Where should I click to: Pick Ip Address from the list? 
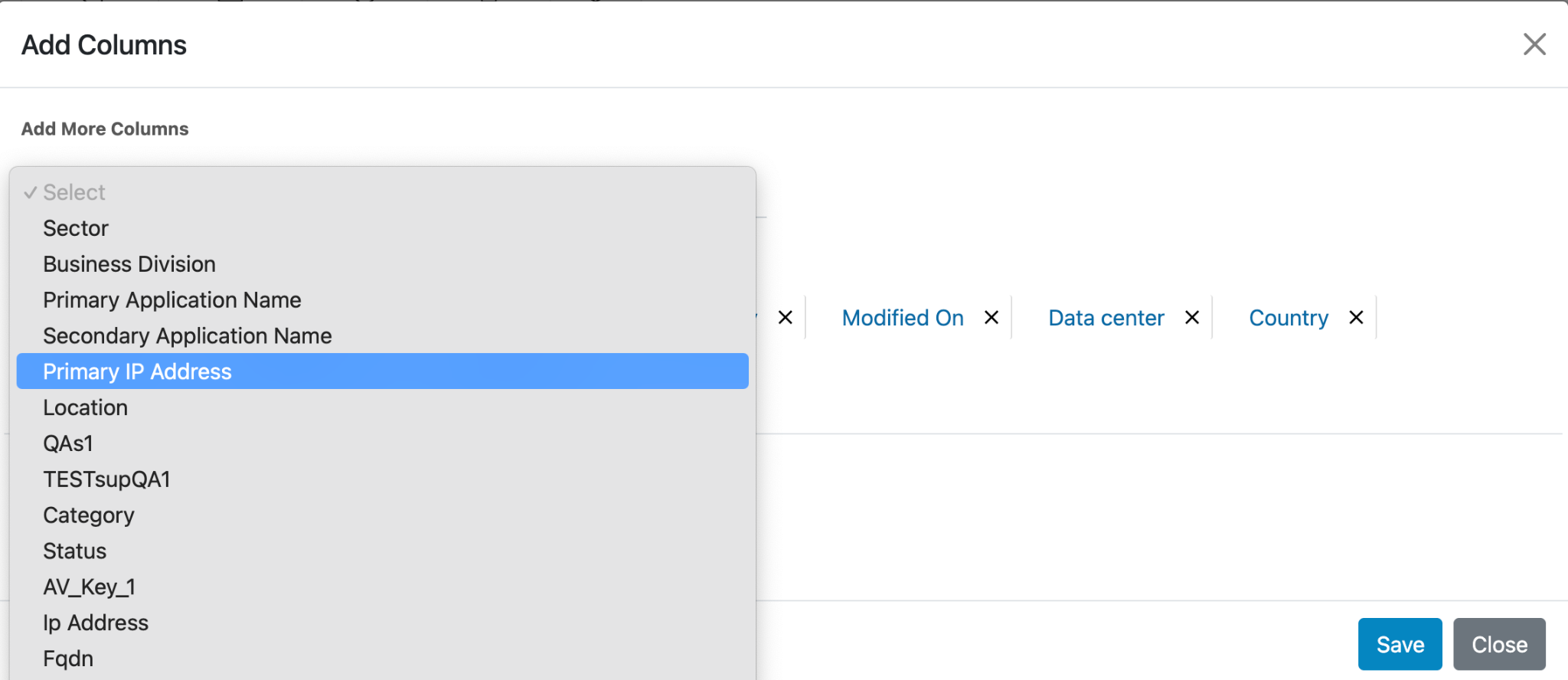pos(96,623)
